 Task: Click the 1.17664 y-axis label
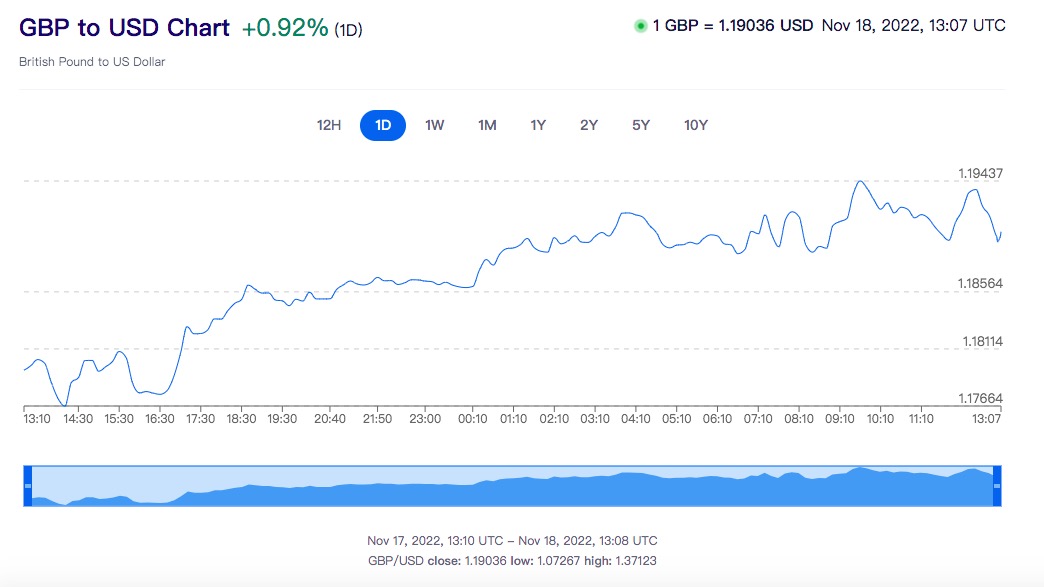[981, 399]
